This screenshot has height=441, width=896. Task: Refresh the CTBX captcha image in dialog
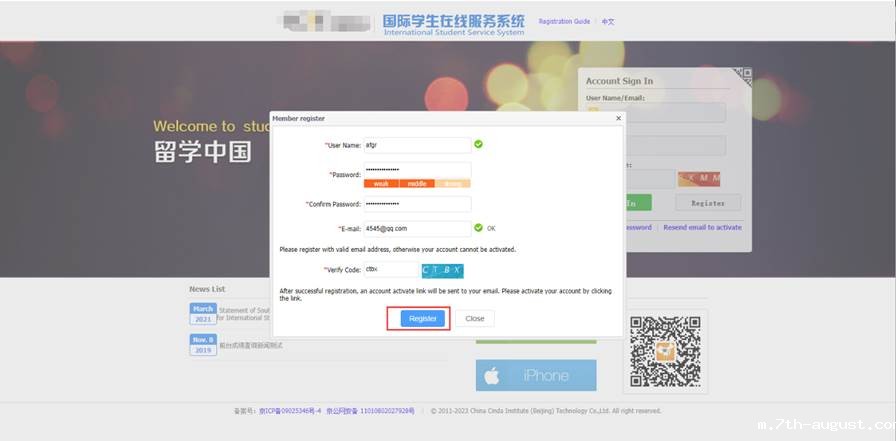coord(442,270)
